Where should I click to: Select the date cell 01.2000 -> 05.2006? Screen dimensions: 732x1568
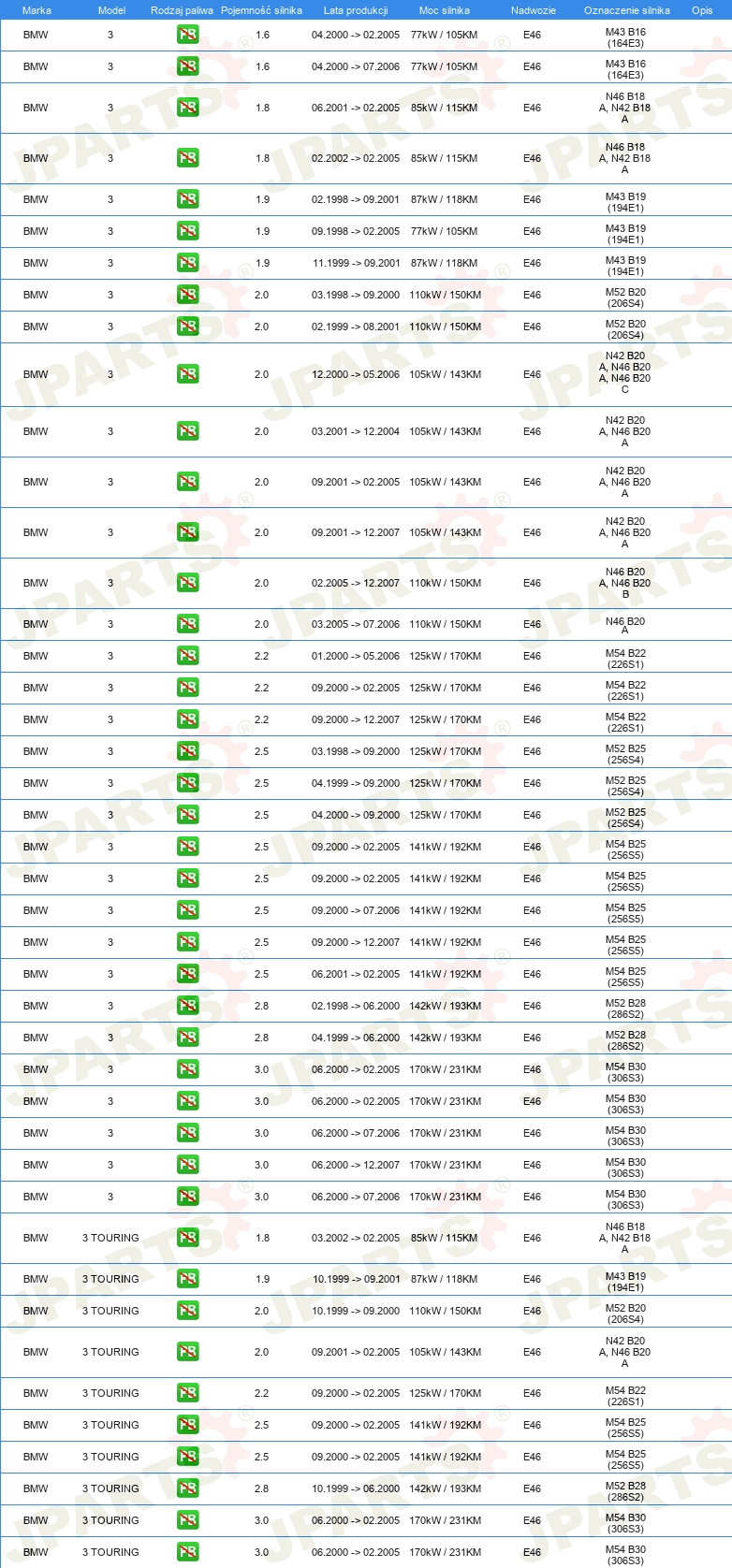(x=356, y=656)
